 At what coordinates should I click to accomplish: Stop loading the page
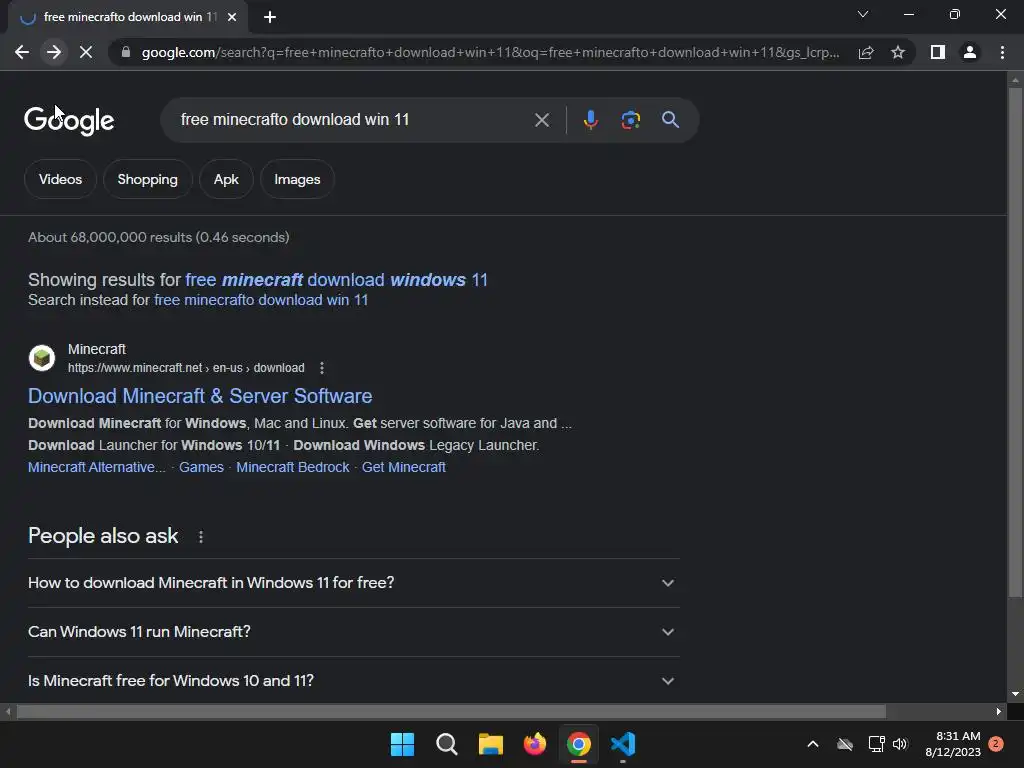pyautogui.click(x=86, y=52)
